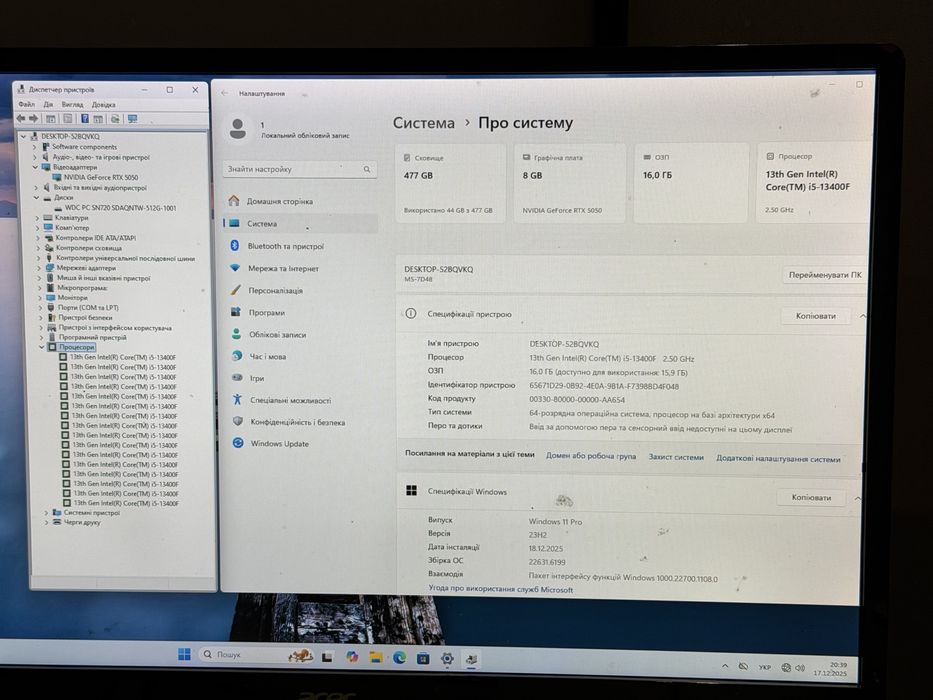The image size is (933, 700).
Task: Open Конфіденційність і безпека settings
Action: 300,422
